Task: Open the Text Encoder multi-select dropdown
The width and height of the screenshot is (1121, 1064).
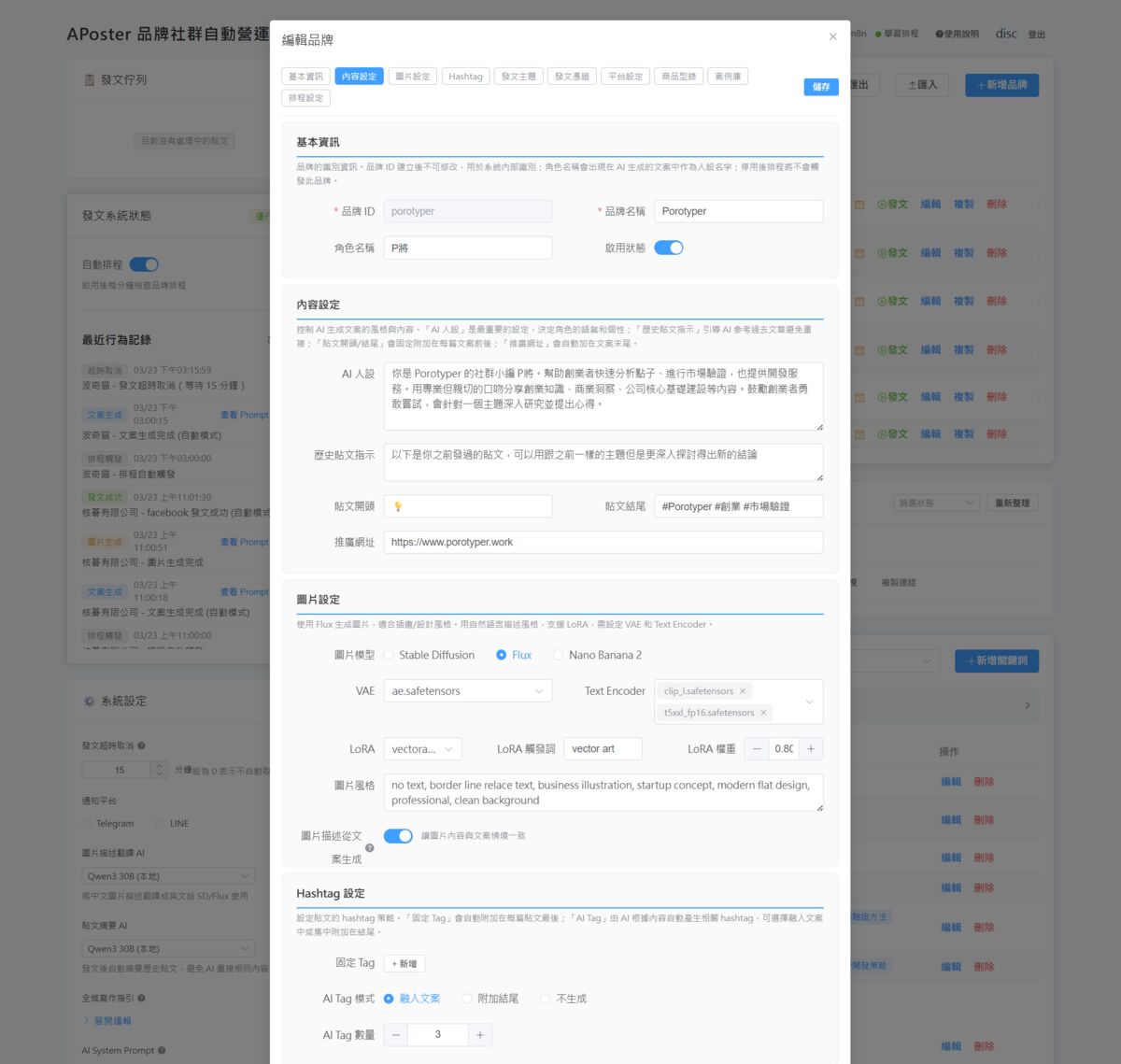Action: (x=739, y=702)
